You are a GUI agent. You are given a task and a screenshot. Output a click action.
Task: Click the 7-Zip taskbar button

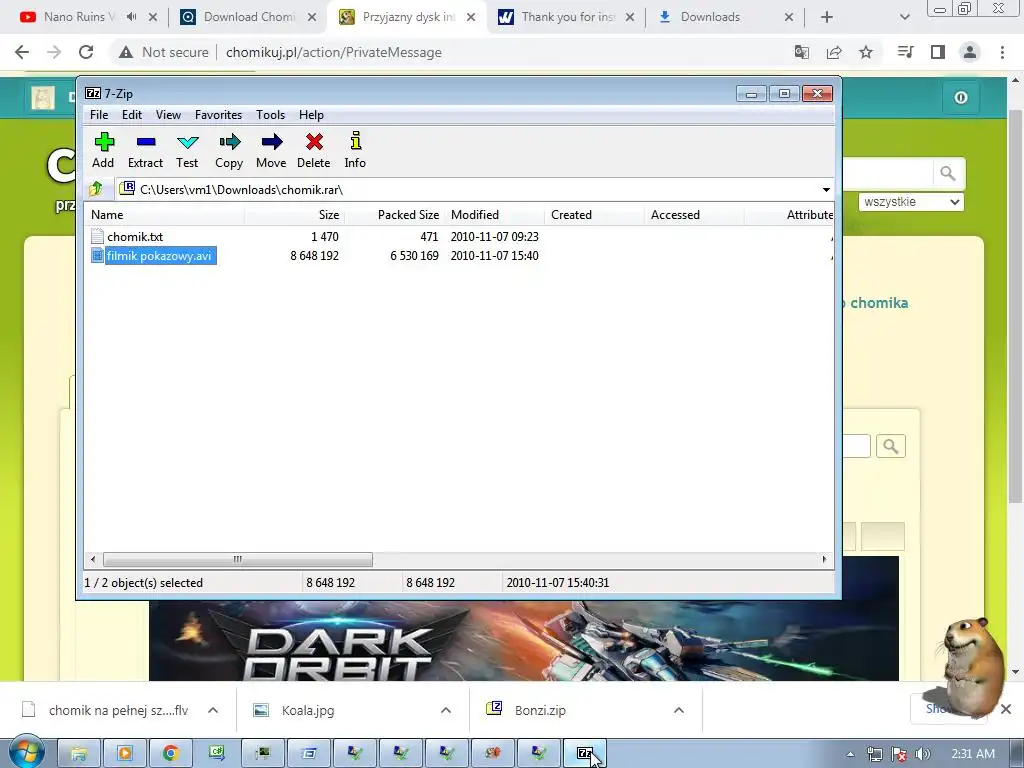point(584,754)
